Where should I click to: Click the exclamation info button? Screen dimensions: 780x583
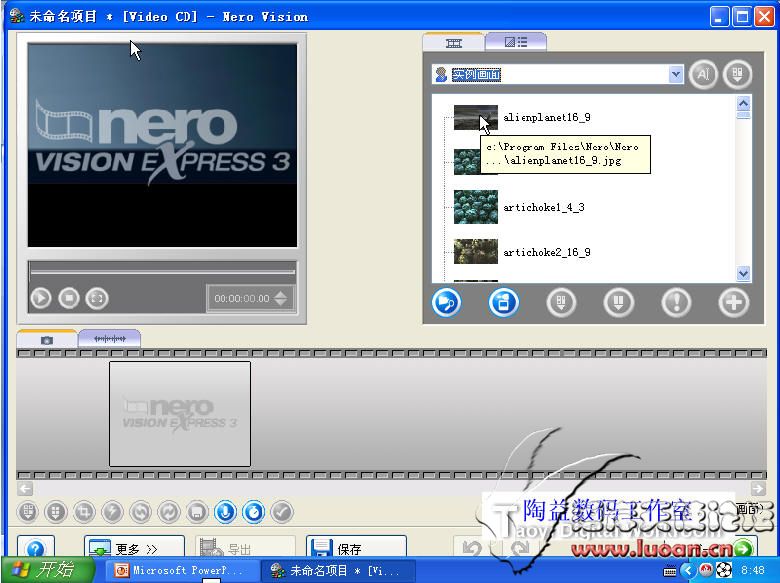click(676, 302)
